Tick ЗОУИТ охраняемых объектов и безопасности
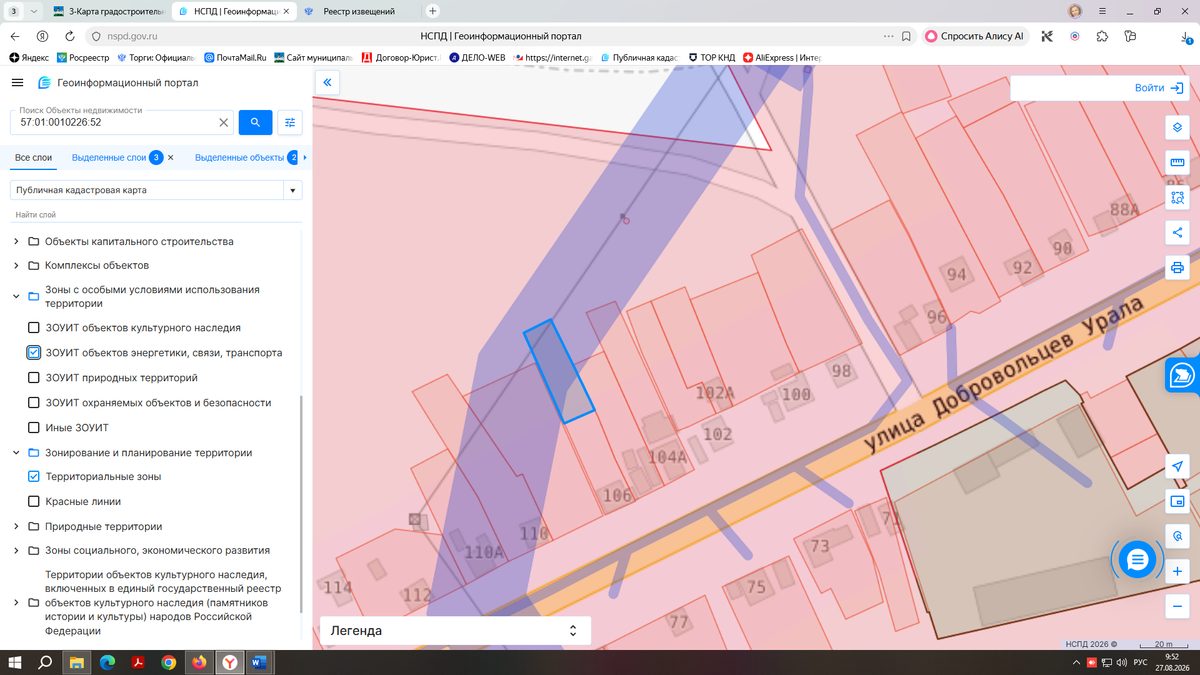Screen dimensions: 1200x675 pos(34,403)
